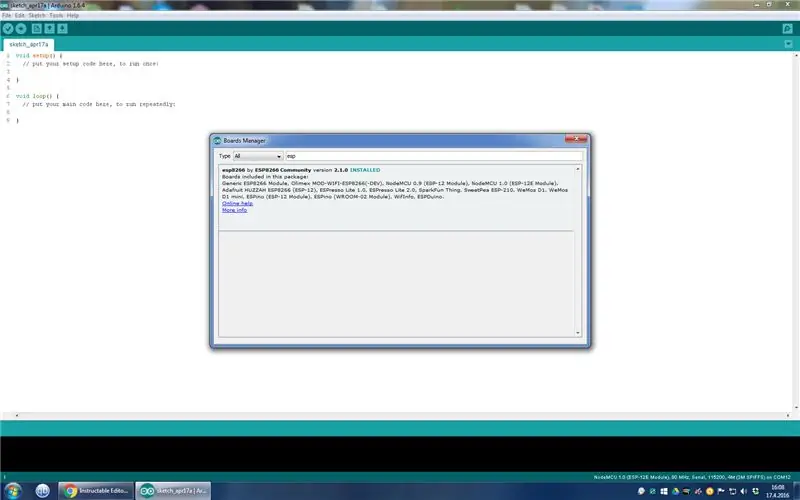Click the 'Boards included in this package' text
Image resolution: width=800 pixels, height=500 pixels.
(265, 177)
